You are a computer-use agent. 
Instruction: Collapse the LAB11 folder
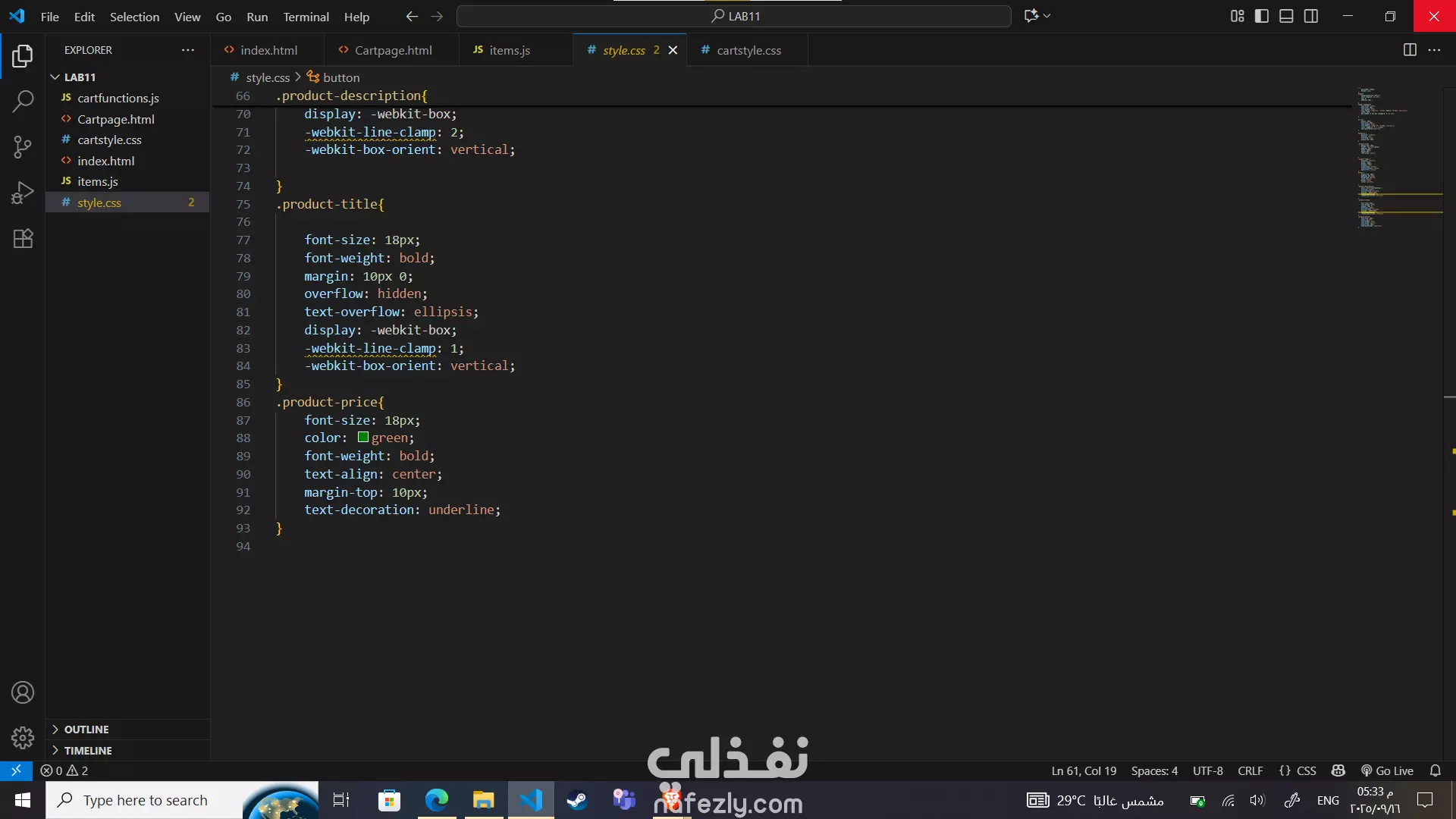[x=127, y=77]
